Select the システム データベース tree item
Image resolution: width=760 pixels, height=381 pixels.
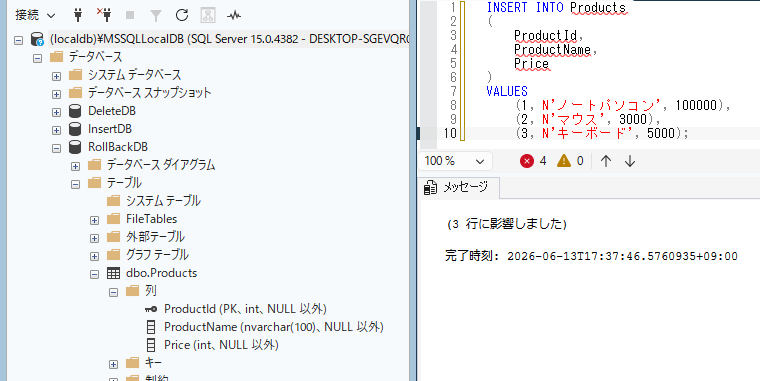pyautogui.click(x=134, y=75)
